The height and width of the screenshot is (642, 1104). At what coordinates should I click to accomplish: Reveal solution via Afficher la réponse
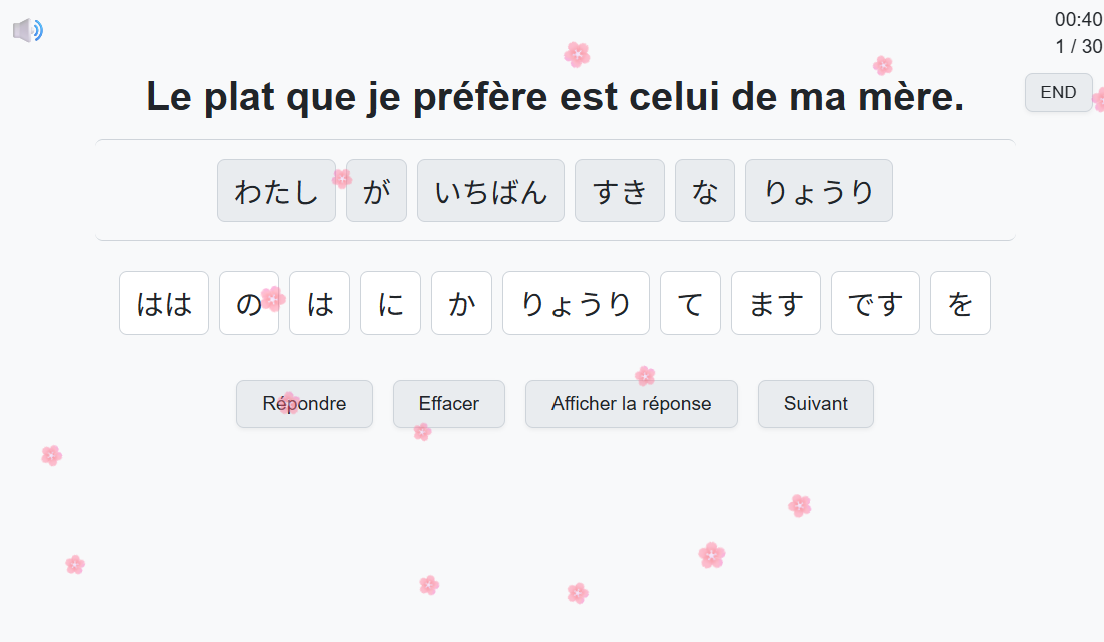[631, 404]
